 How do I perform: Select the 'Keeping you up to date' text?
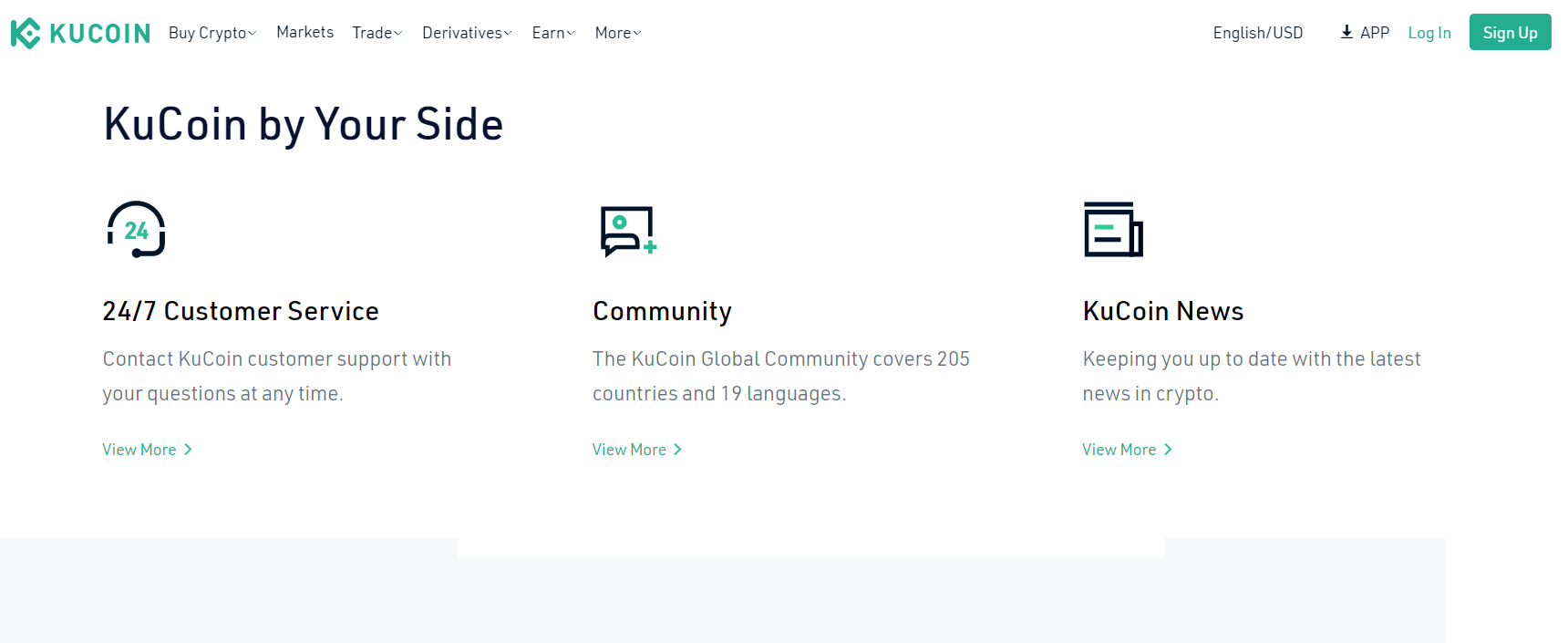[1252, 377]
